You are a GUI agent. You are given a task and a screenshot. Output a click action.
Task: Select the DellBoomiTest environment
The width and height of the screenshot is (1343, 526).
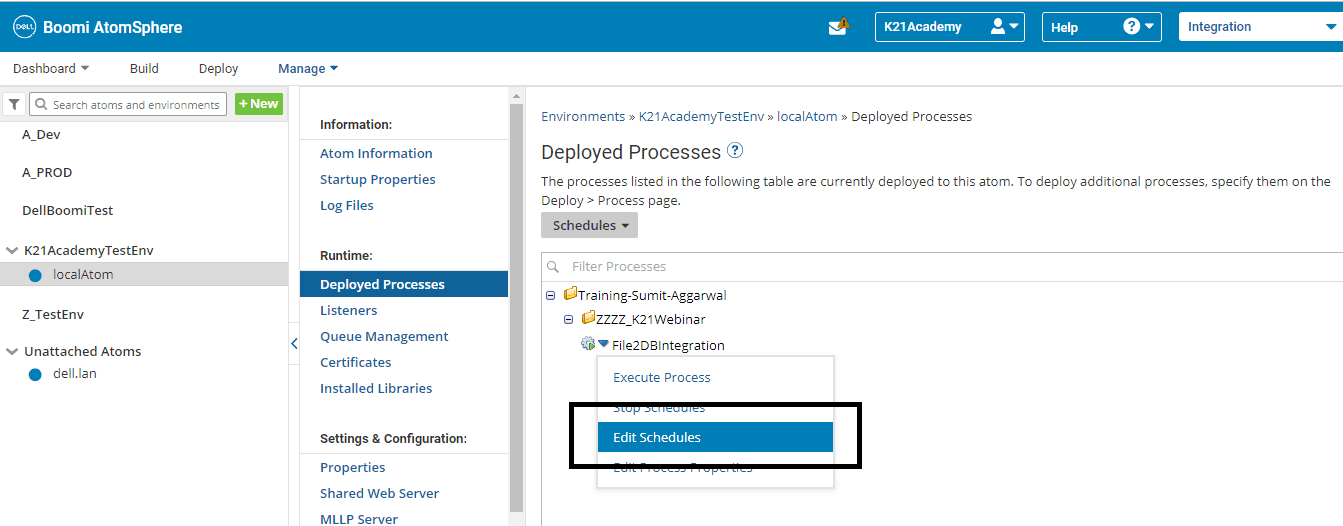click(67, 210)
